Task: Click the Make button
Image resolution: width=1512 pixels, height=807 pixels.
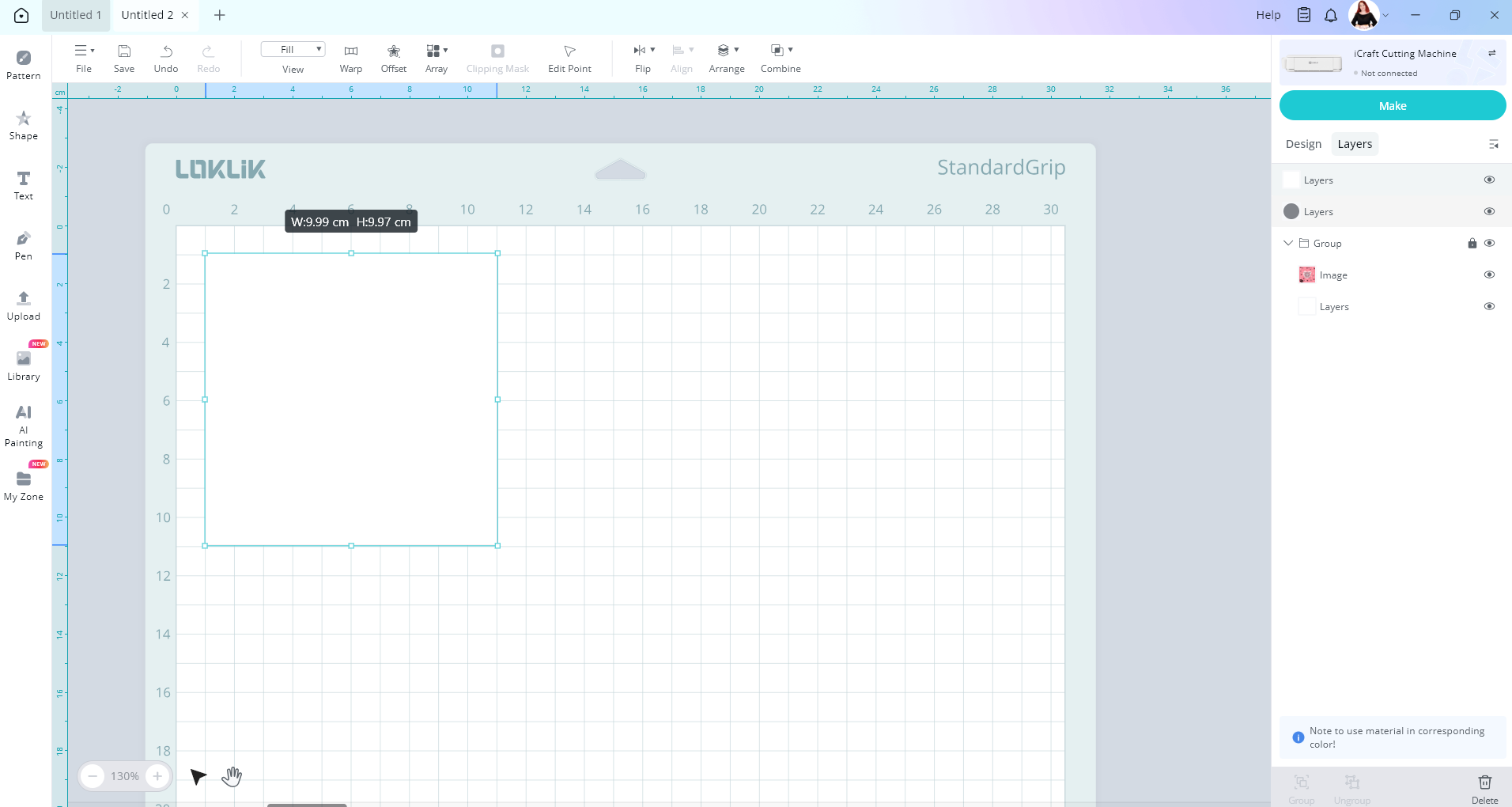Action: (1392, 106)
